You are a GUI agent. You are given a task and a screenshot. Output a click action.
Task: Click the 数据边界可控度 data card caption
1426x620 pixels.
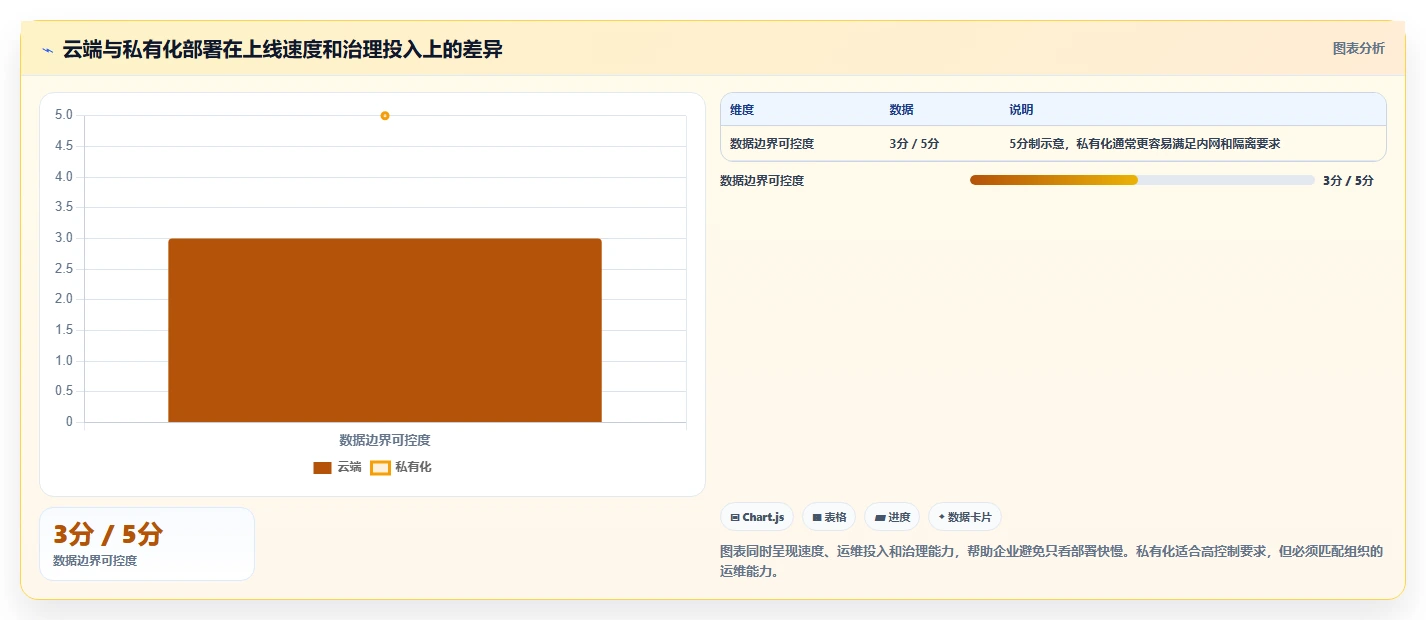pyautogui.click(x=95, y=561)
